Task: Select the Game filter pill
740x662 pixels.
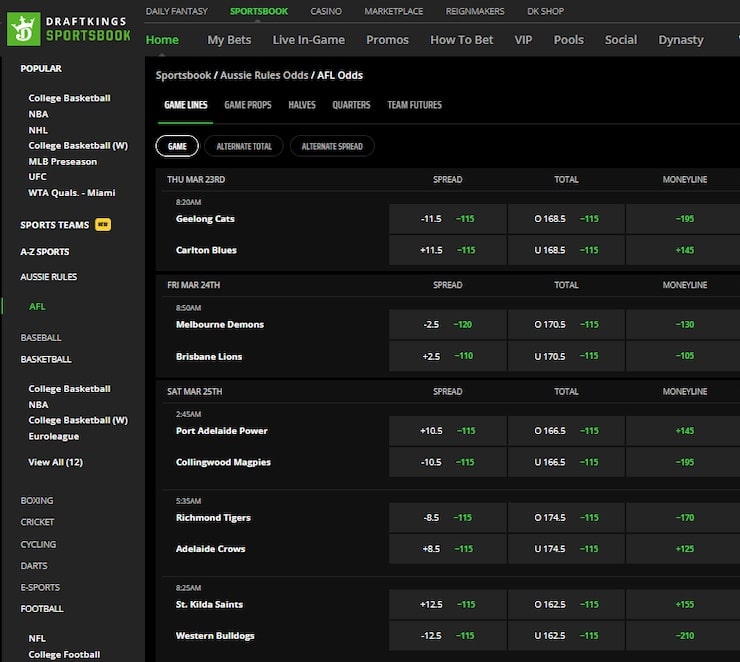Action: click(177, 146)
